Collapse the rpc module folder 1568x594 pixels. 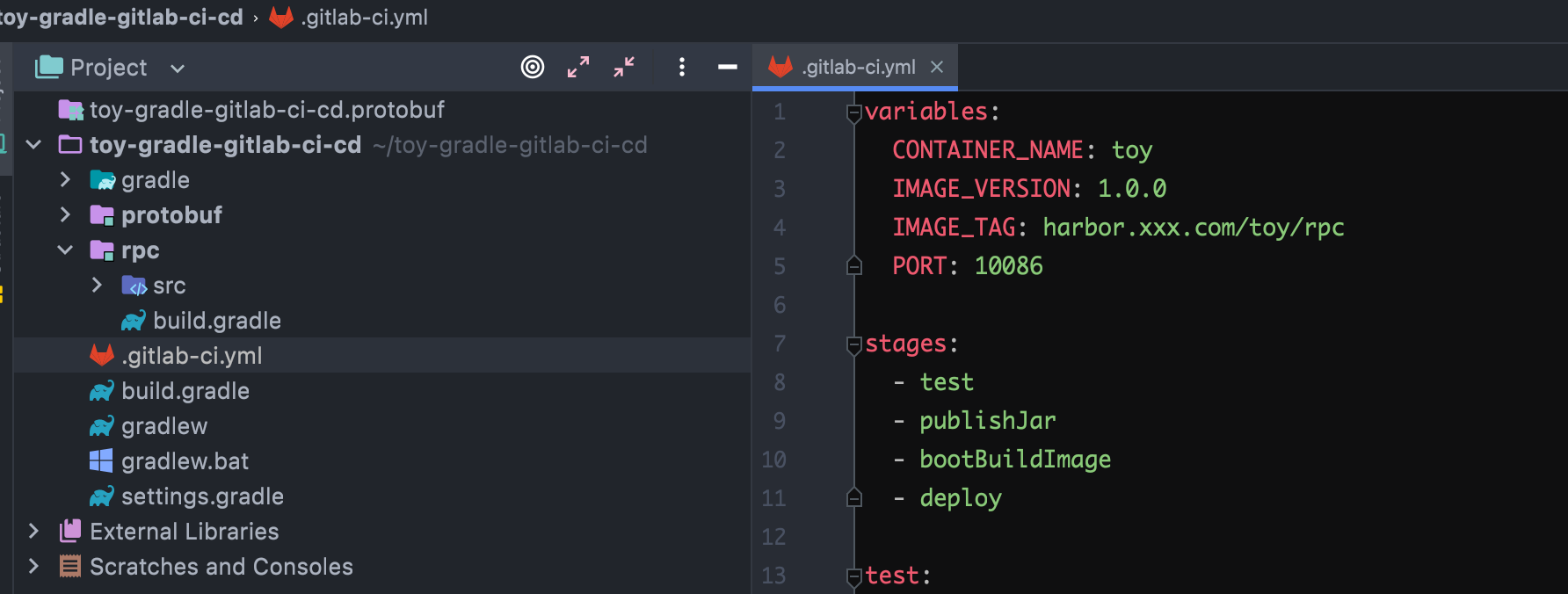(x=65, y=250)
